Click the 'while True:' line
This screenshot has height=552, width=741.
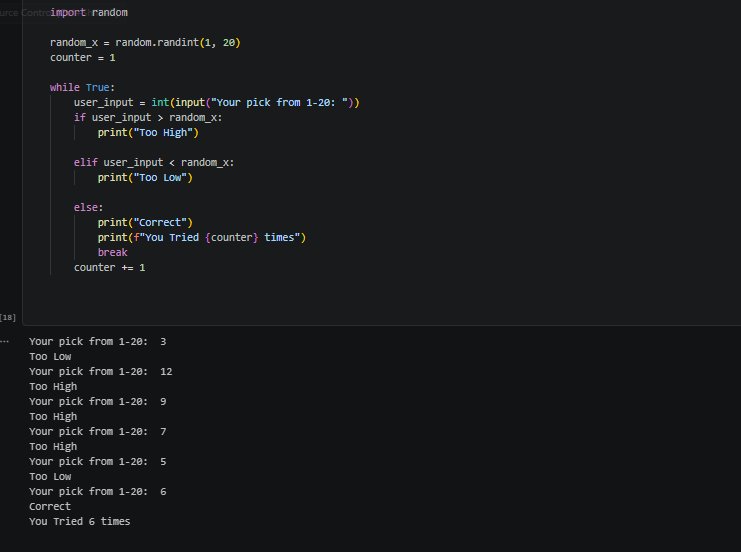[x=82, y=87]
